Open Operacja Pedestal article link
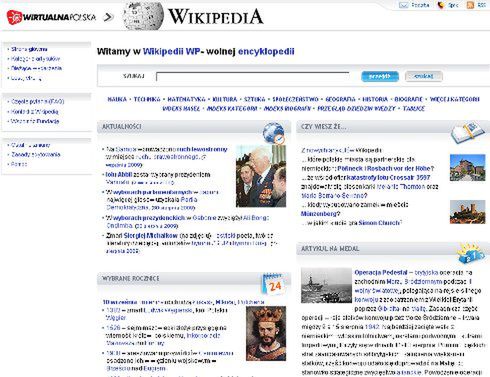This screenshot has width=490, height=377. coord(381,272)
